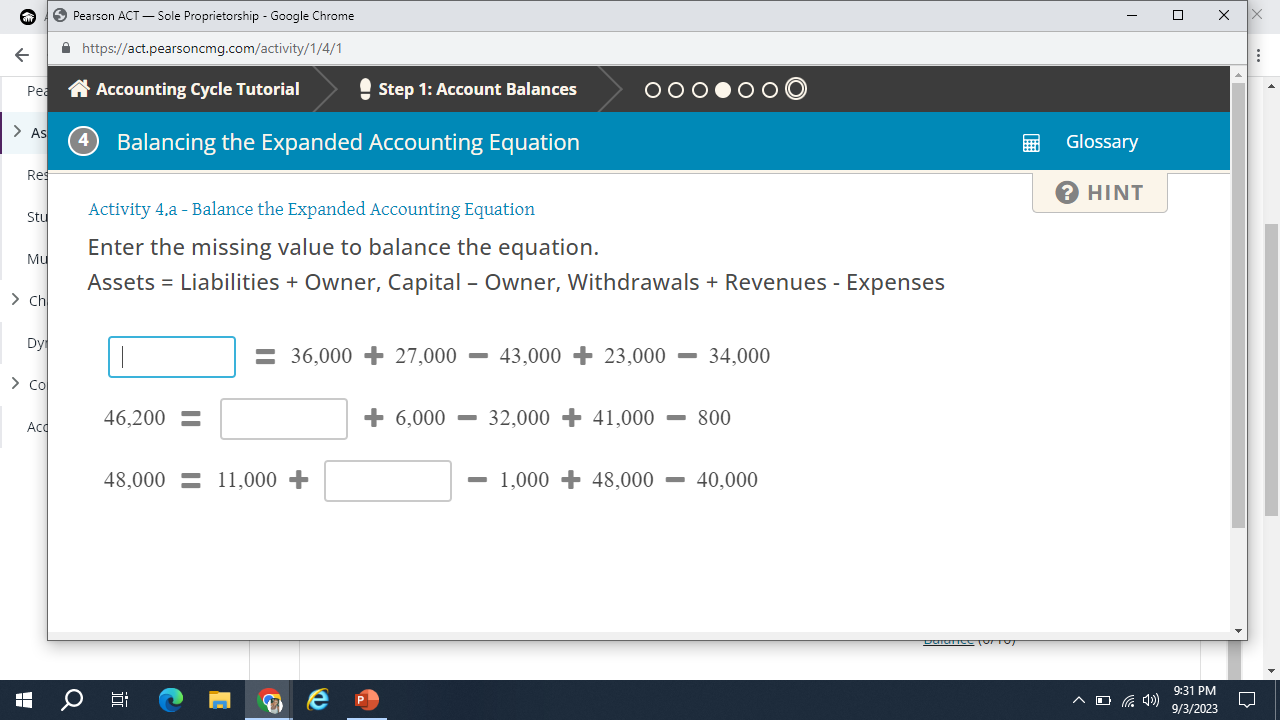
Task: Open the notification center icon
Action: (x=1247, y=700)
